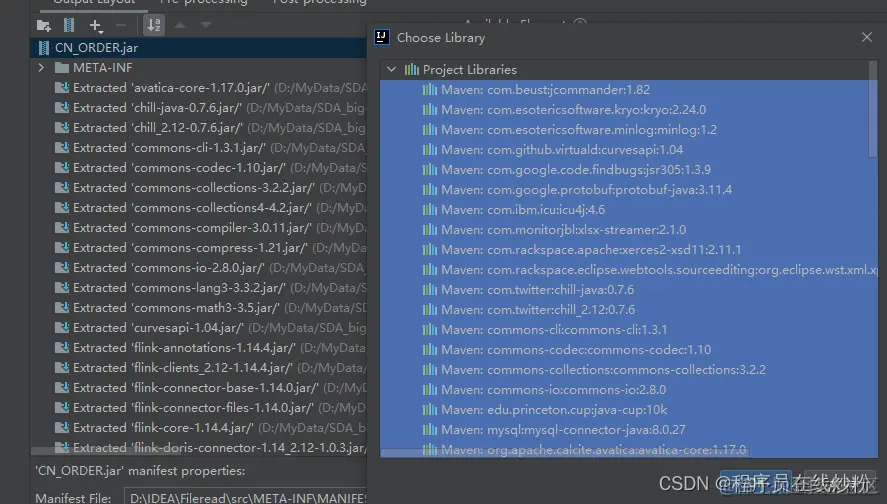
Task: Select Extracted 'flink-connector-base-1.14.0.jar/' entry
Action: pos(210,388)
